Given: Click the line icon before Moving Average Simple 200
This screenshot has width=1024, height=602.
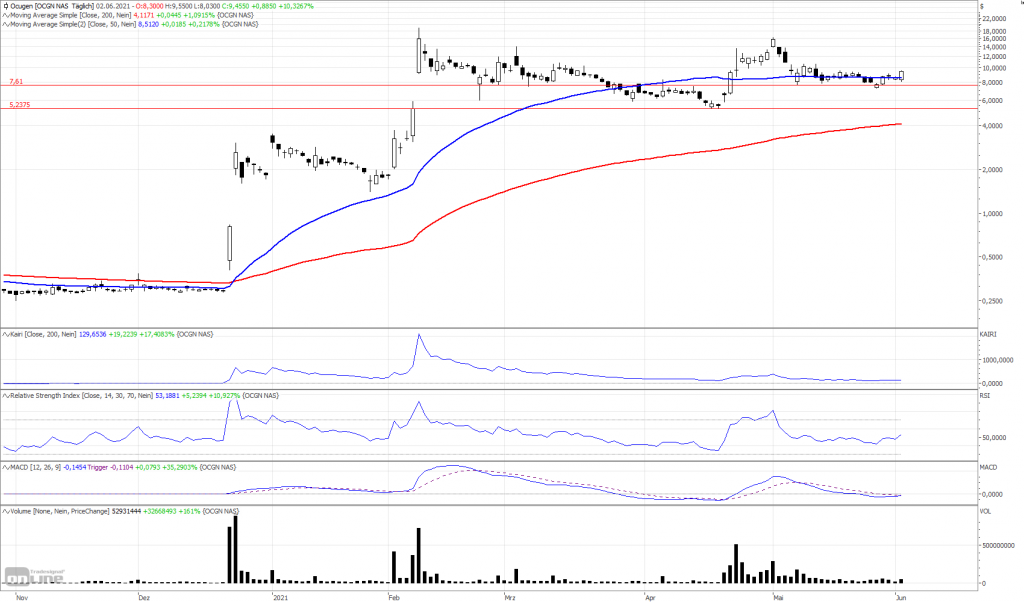Looking at the screenshot, I should (6, 15).
